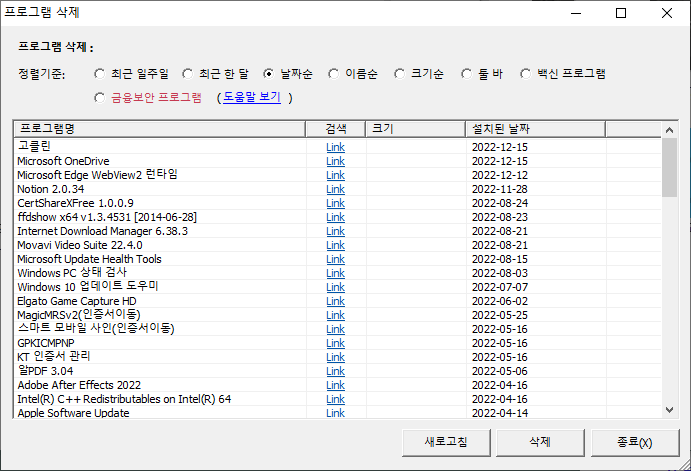Sort by 설치된 날짜 column header

[x=535, y=129]
